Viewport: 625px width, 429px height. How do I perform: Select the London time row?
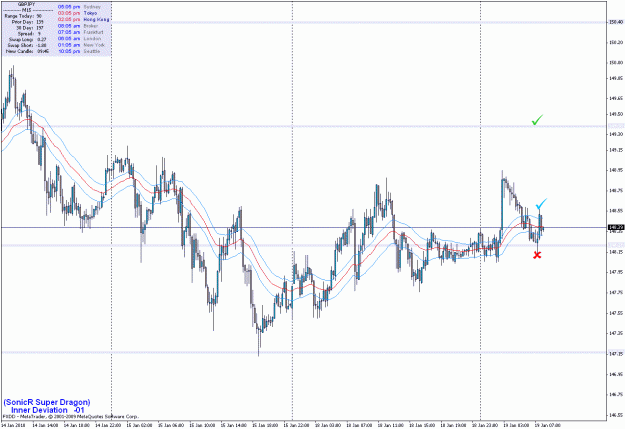click(x=79, y=39)
